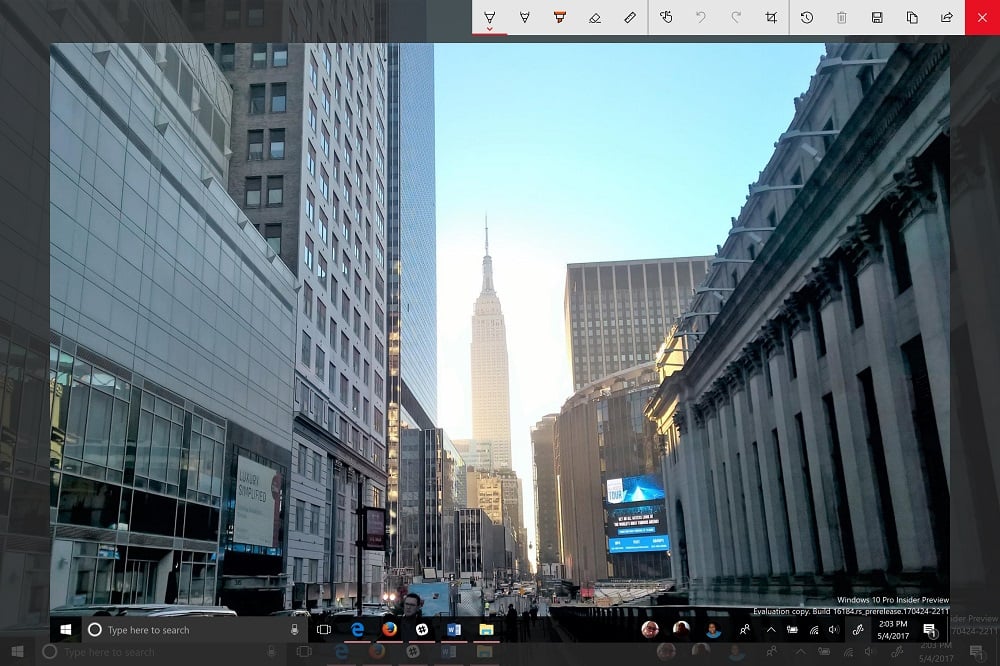Open the crop tool
This screenshot has width=1000, height=666.
(771, 18)
